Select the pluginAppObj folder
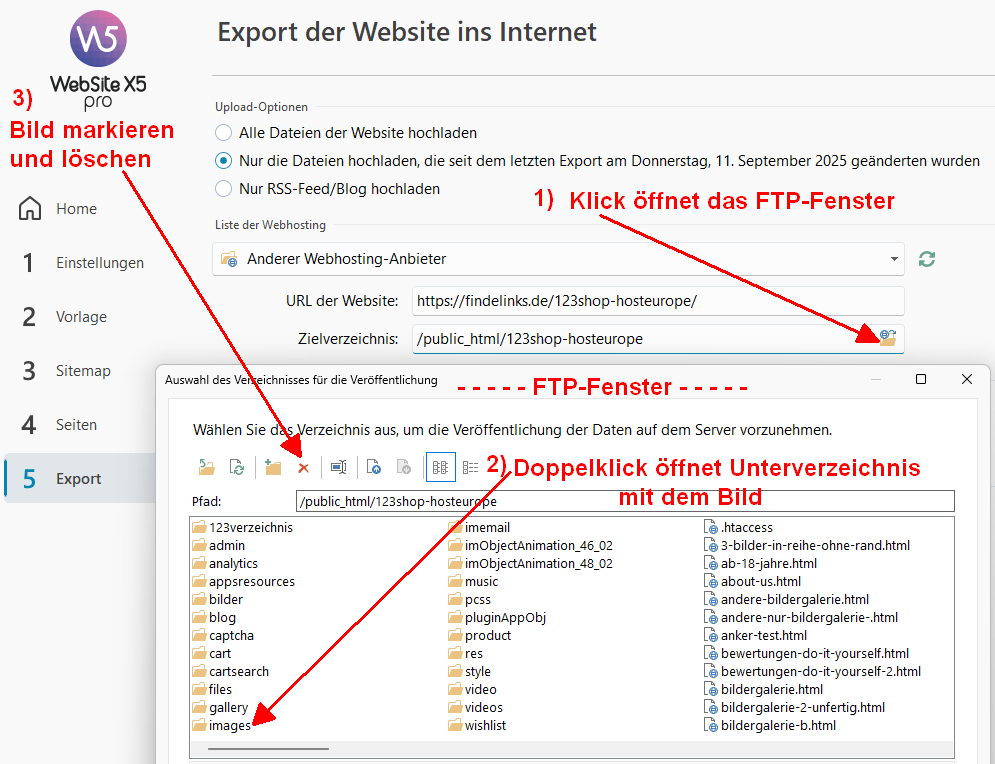 (498, 617)
